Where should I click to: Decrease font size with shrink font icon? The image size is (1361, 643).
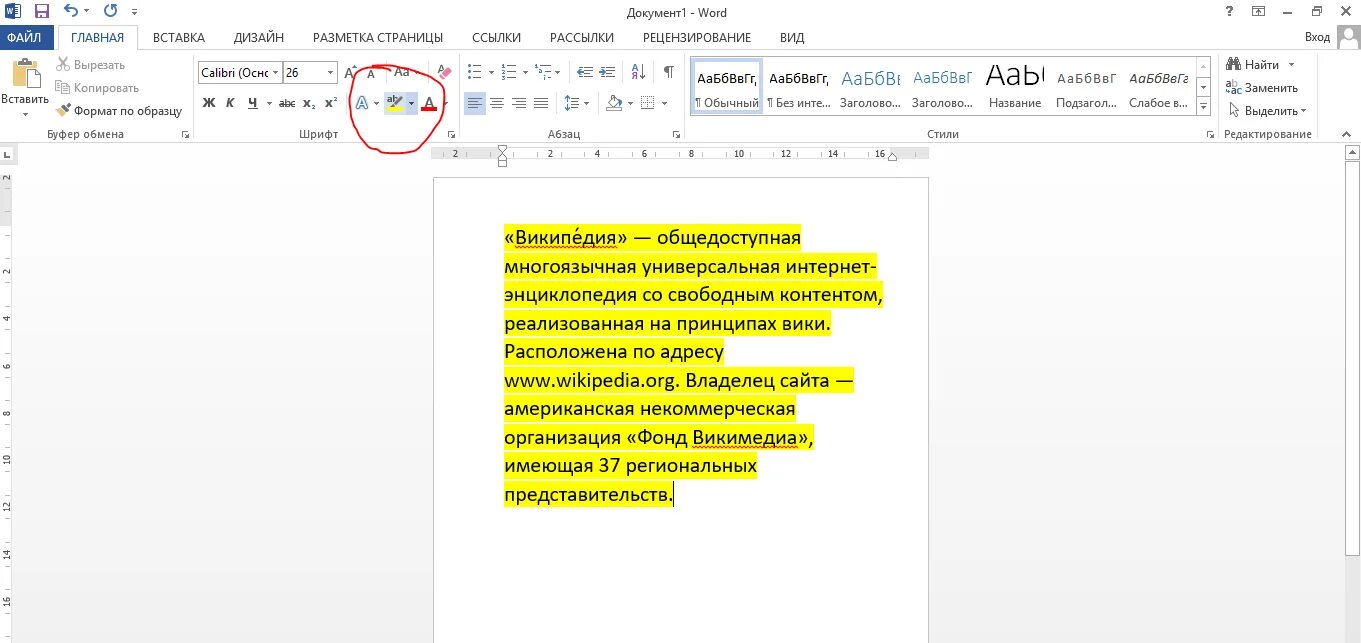coord(371,73)
